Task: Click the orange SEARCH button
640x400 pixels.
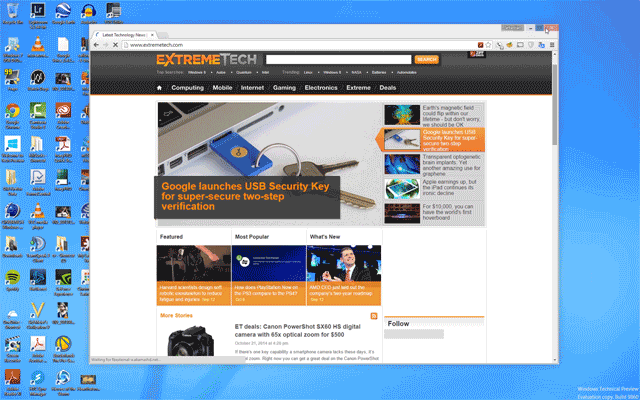Action: (x=427, y=60)
